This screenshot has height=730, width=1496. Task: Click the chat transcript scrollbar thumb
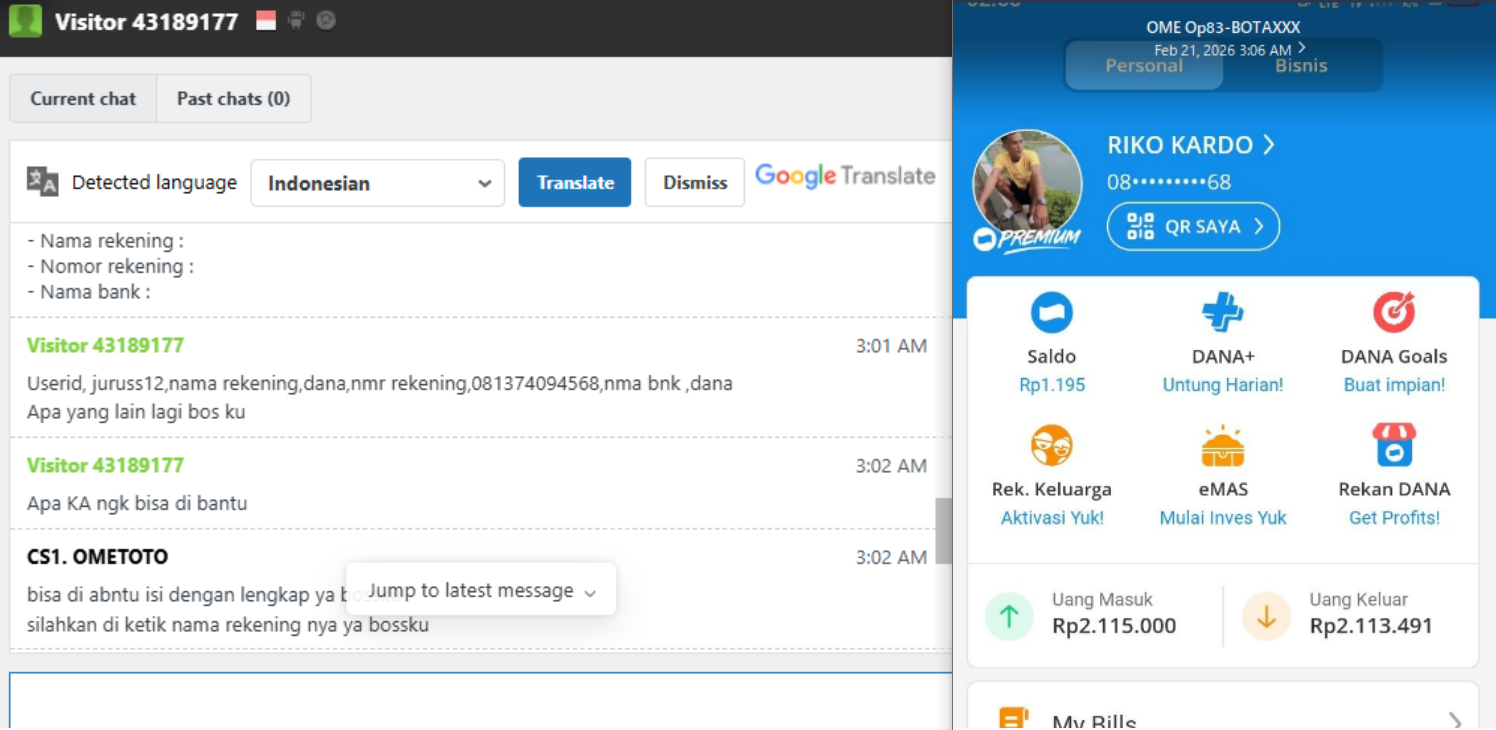point(943,531)
